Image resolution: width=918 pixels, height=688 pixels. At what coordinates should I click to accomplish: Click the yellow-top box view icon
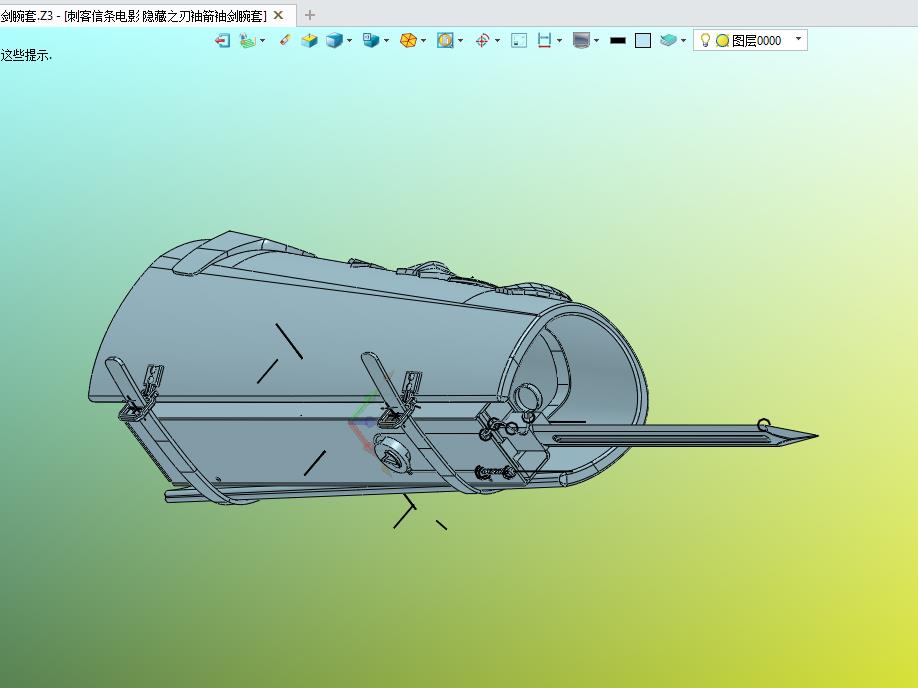(x=310, y=40)
